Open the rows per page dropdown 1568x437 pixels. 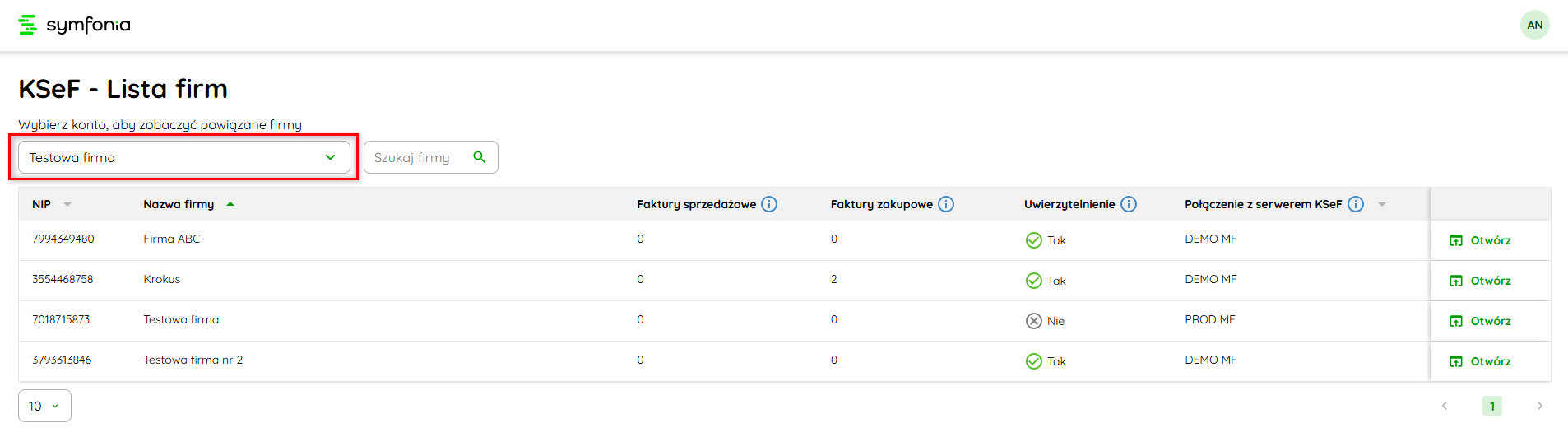coord(44,406)
